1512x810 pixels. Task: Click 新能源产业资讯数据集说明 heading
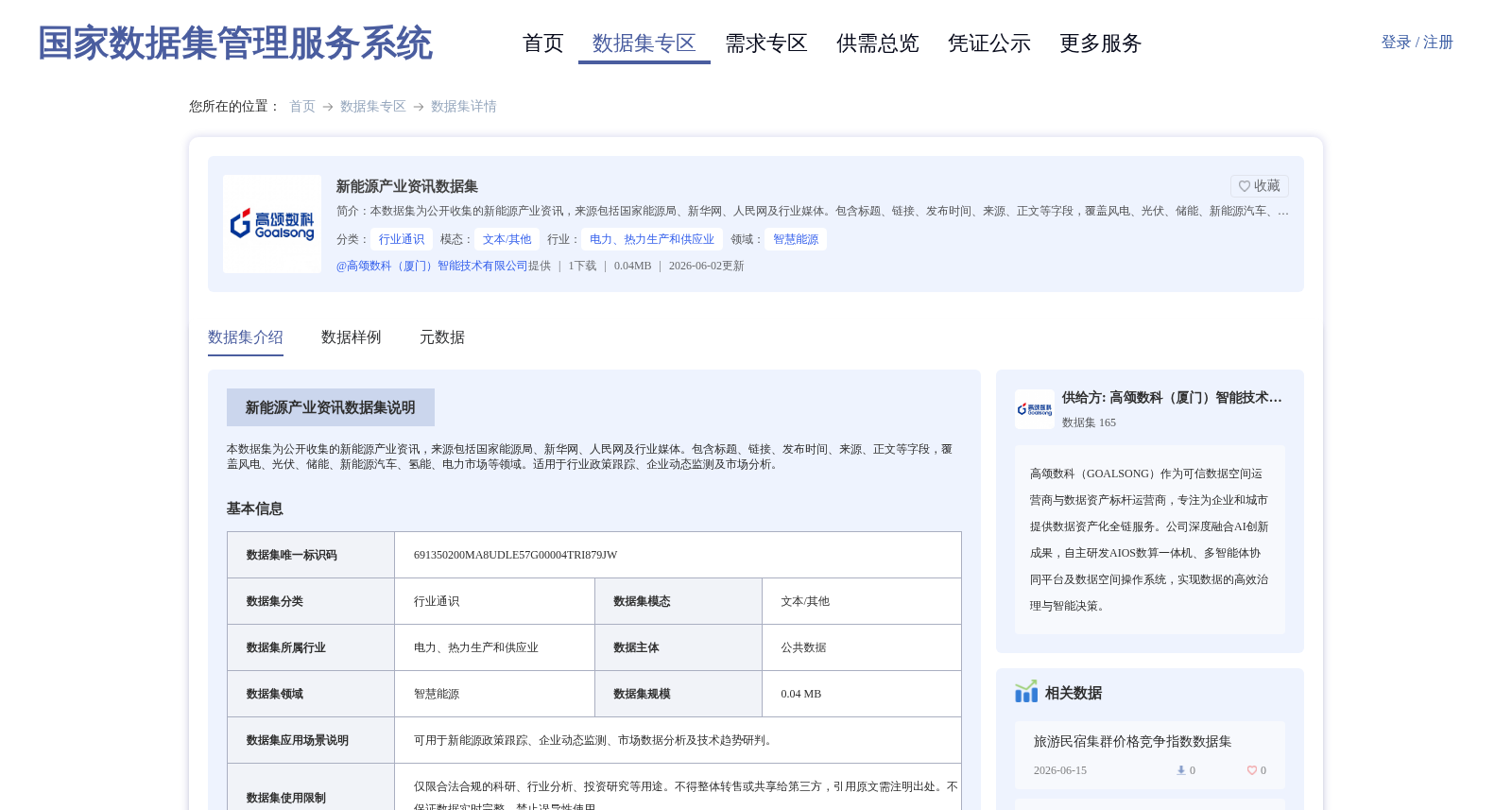pyautogui.click(x=331, y=407)
